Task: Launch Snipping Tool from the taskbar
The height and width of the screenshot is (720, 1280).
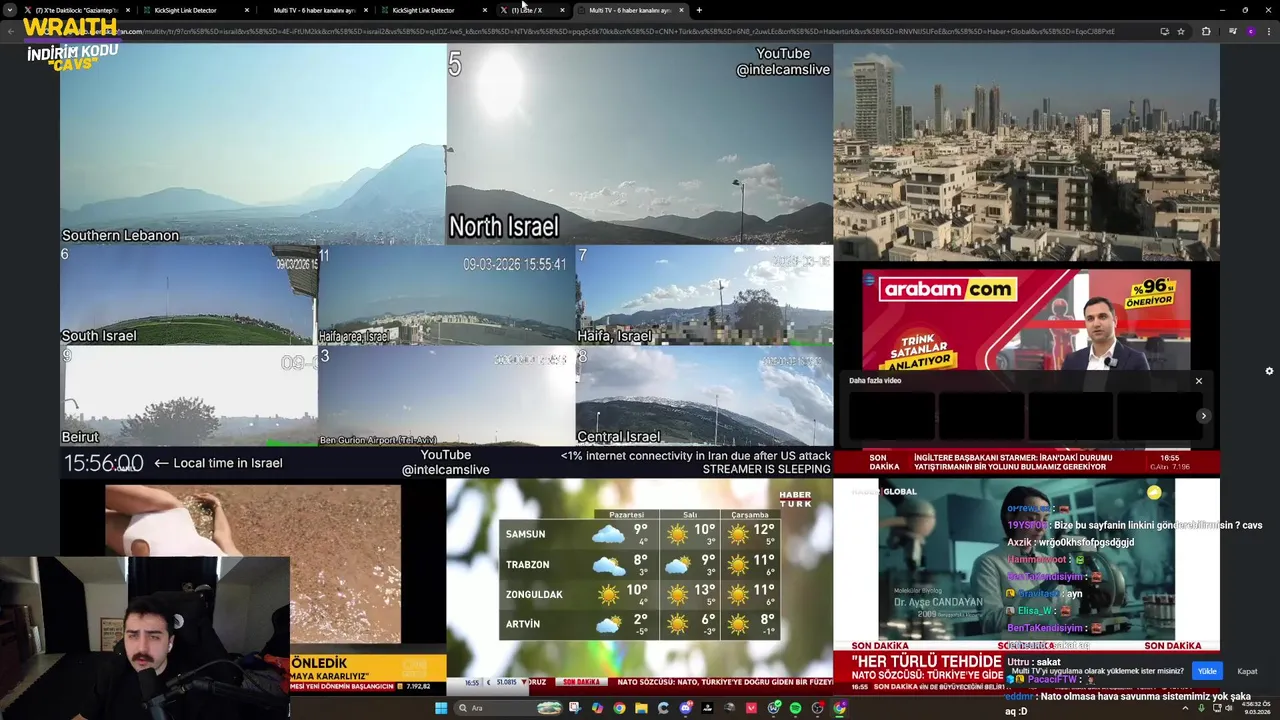Action: click(x=575, y=708)
